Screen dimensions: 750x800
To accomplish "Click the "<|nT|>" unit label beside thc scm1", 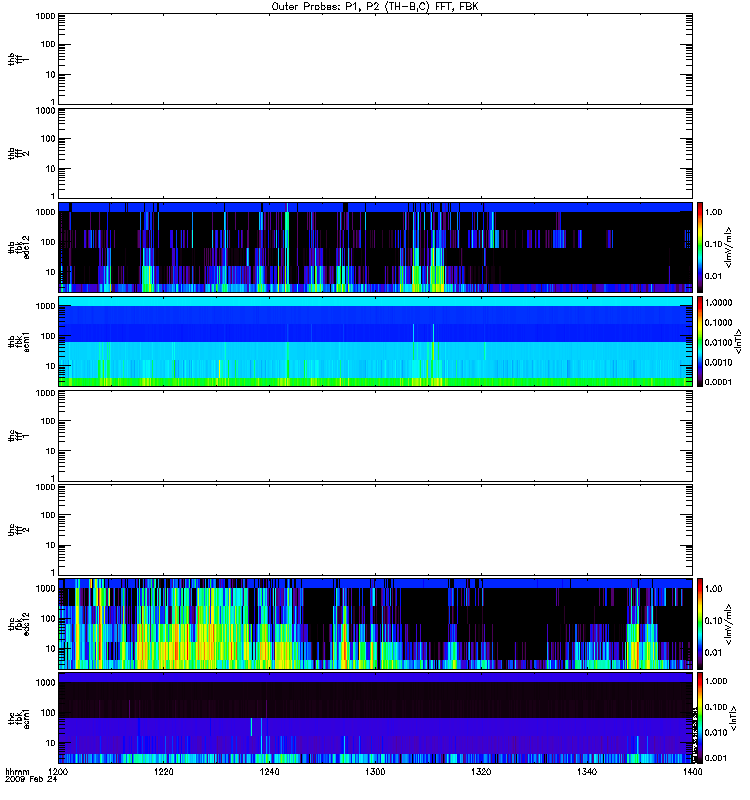I will [x=734, y=718].
